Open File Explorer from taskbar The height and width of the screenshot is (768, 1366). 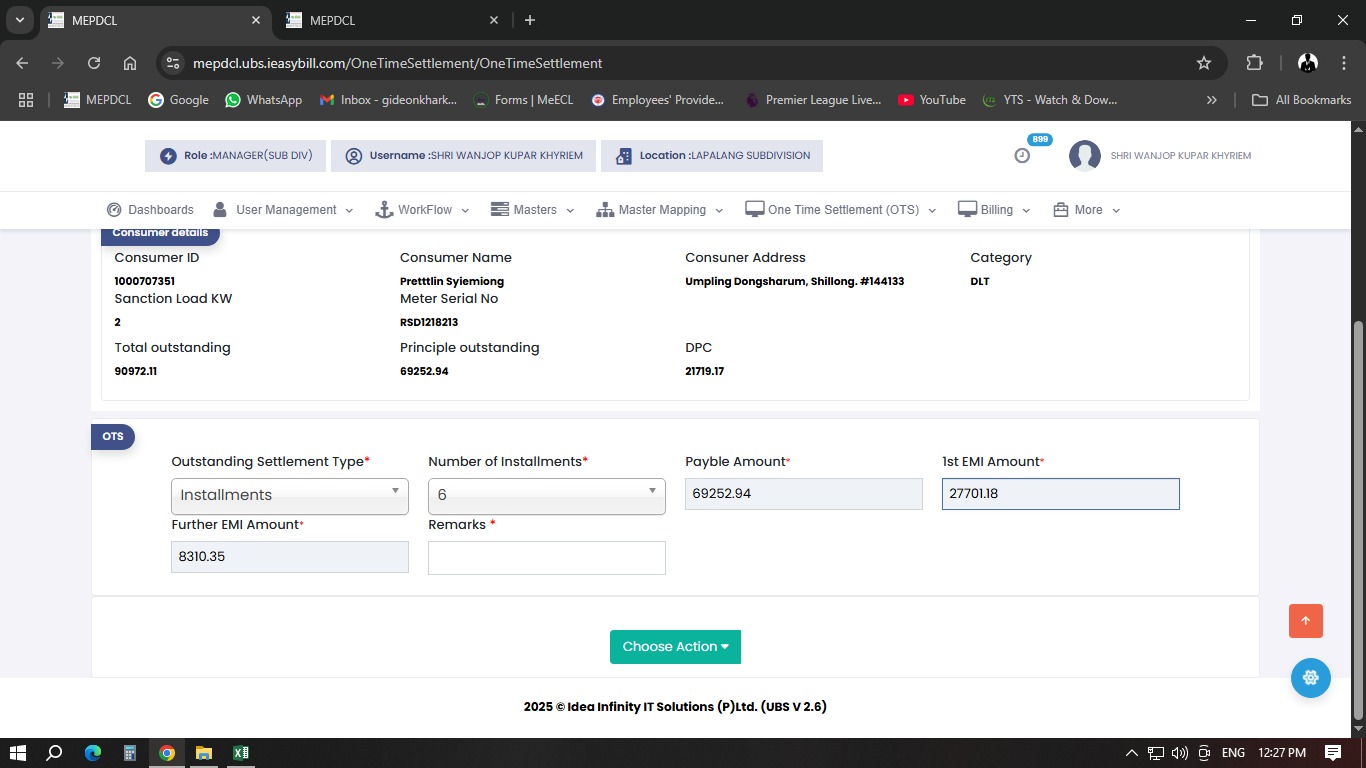click(204, 753)
